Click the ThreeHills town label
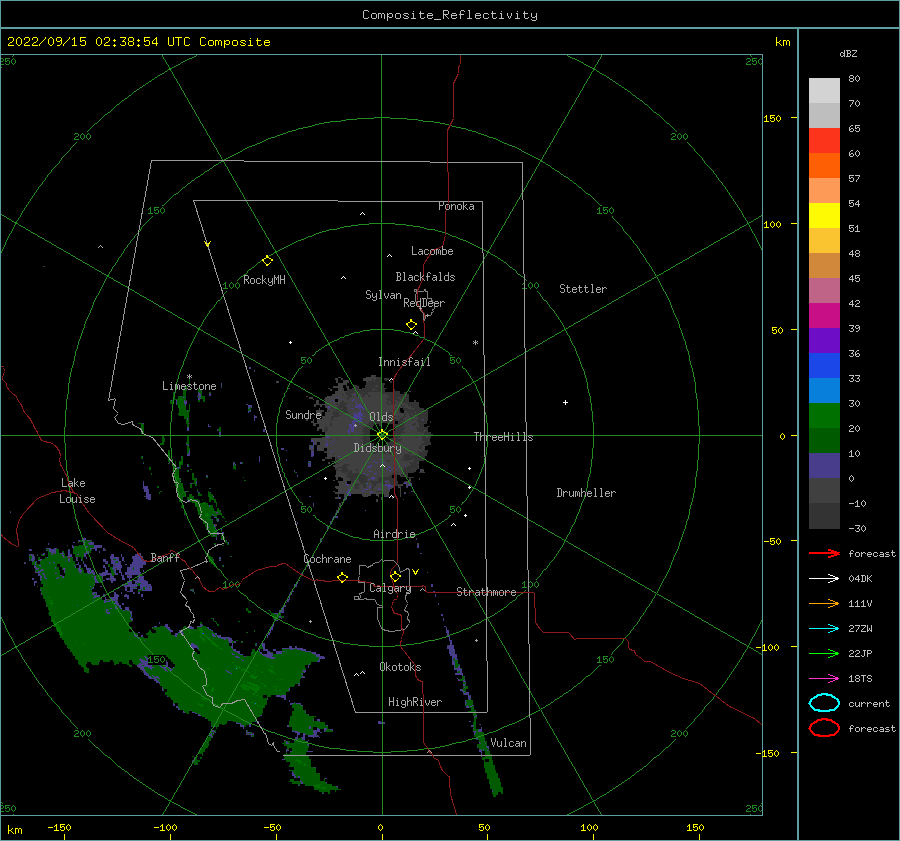The image size is (900, 841). point(503,437)
